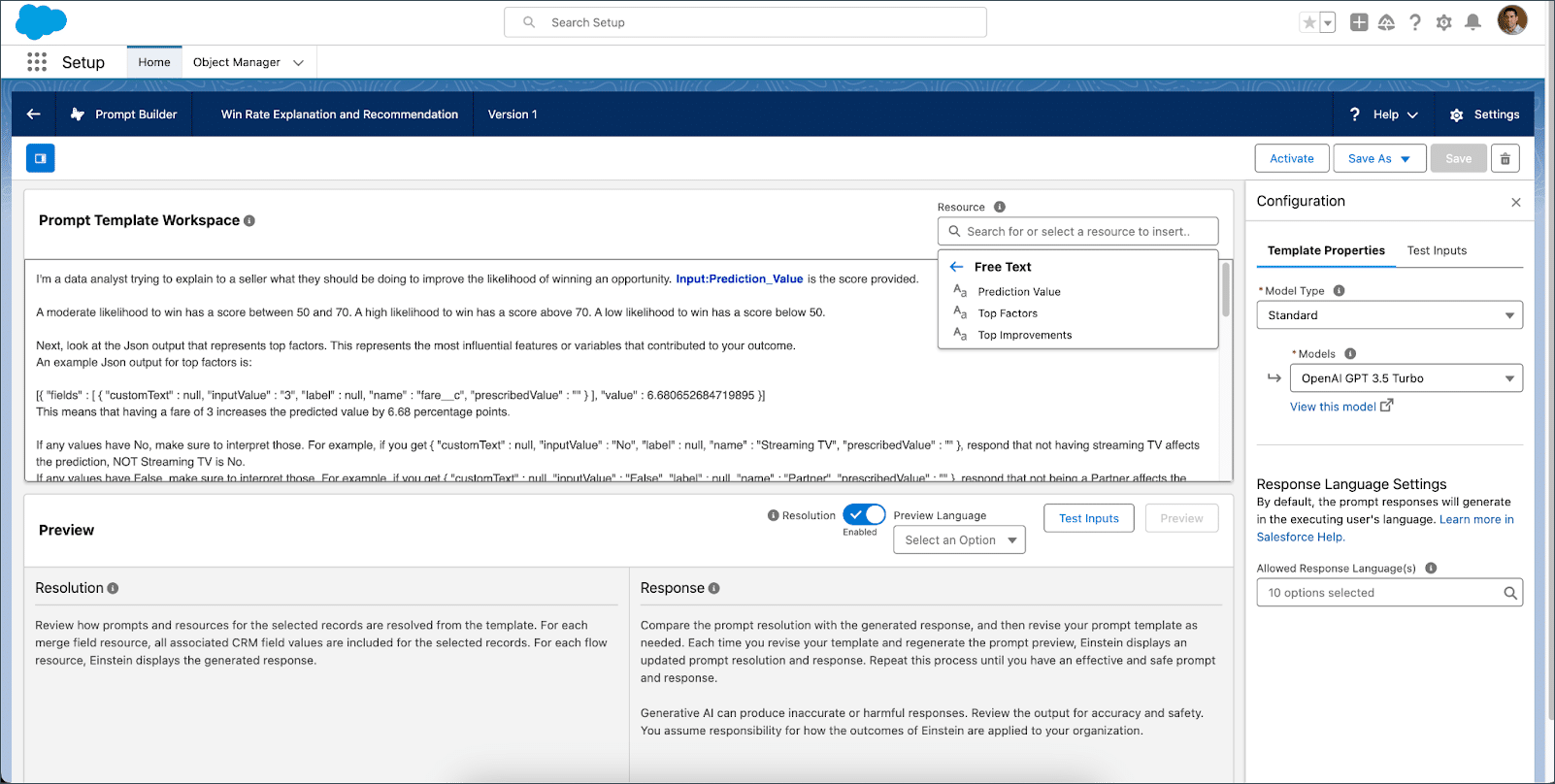1555x784 pixels.
Task: Open the OpenAI GPT 3.5 Turbo dropdown
Action: pyautogui.click(x=1406, y=378)
